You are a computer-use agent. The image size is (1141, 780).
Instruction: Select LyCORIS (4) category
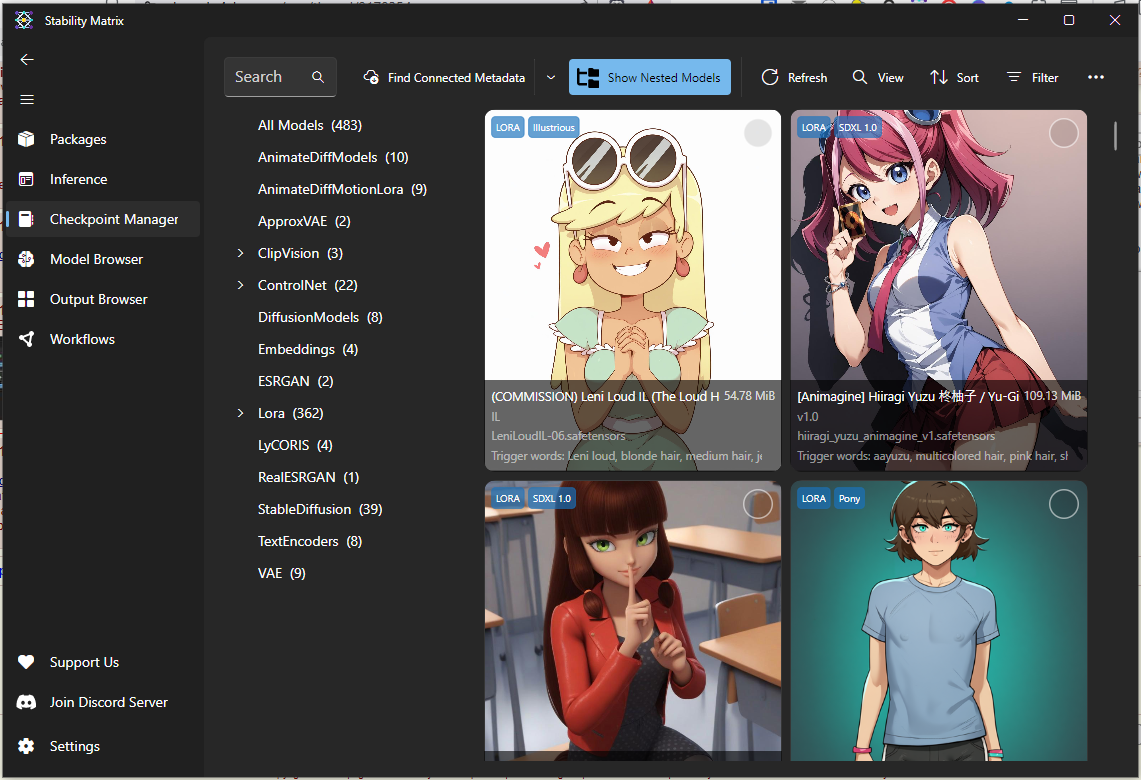pos(295,445)
